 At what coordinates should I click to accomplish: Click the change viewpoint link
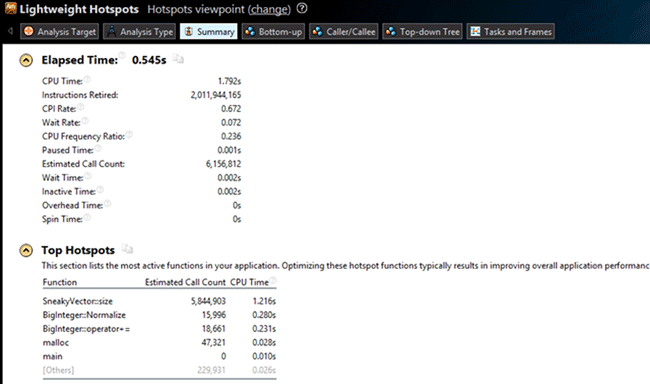click(269, 9)
